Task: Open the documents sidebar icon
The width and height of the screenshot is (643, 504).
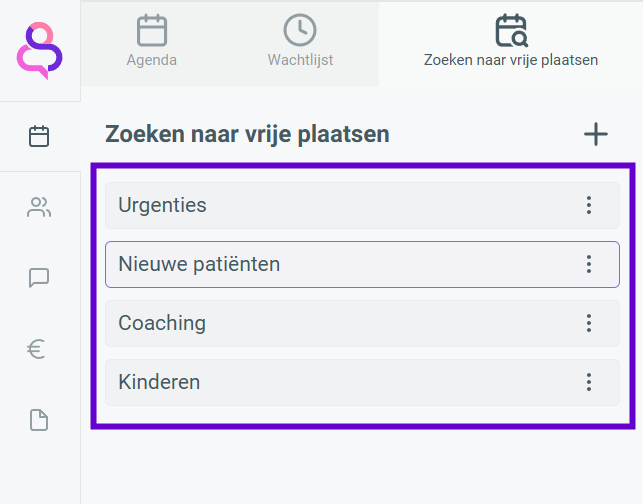Action: point(39,420)
